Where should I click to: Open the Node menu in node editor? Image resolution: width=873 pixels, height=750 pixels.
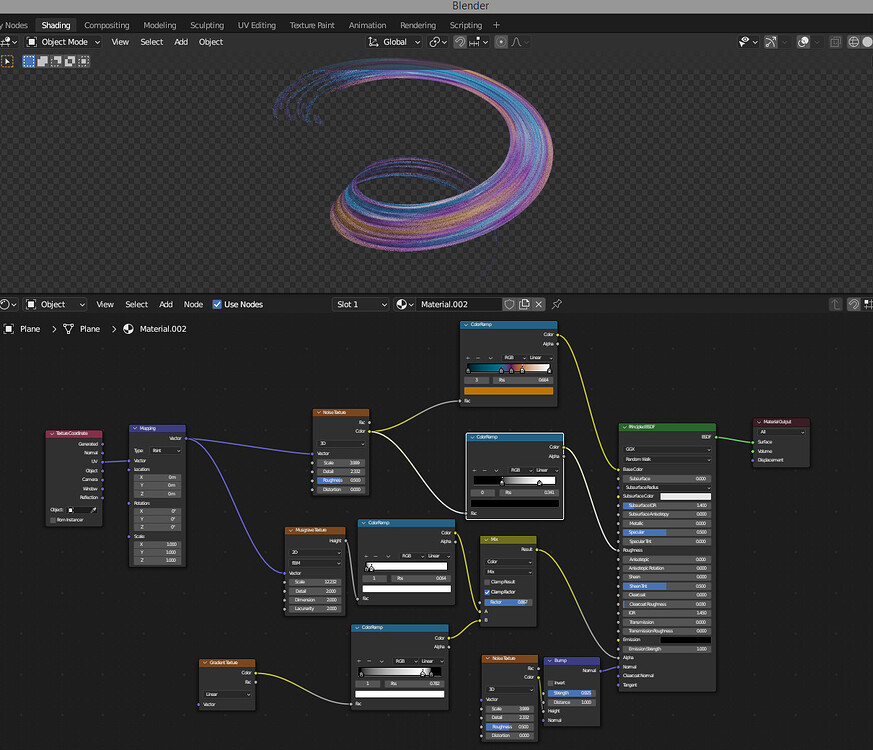[193, 304]
